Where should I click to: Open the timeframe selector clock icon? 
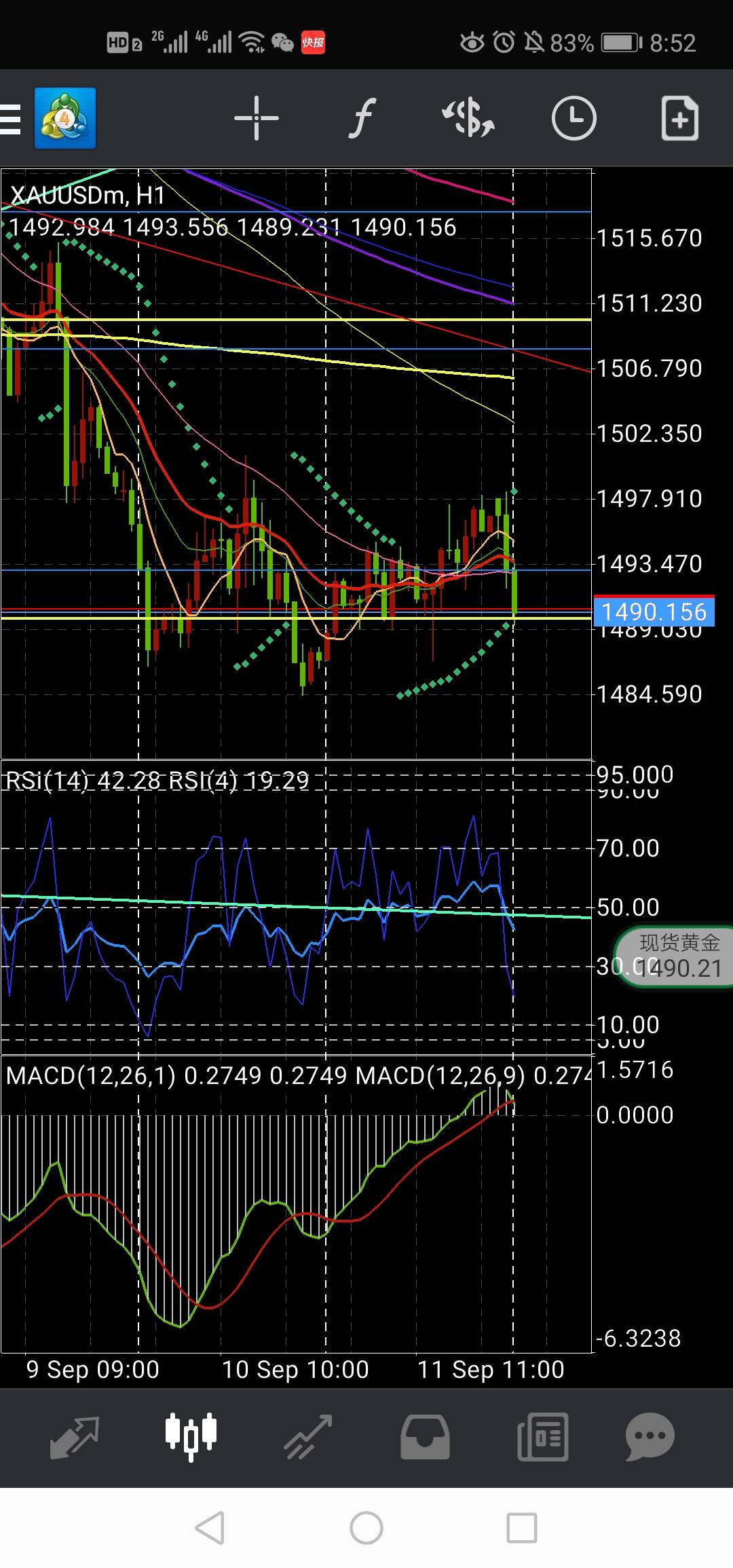click(574, 118)
